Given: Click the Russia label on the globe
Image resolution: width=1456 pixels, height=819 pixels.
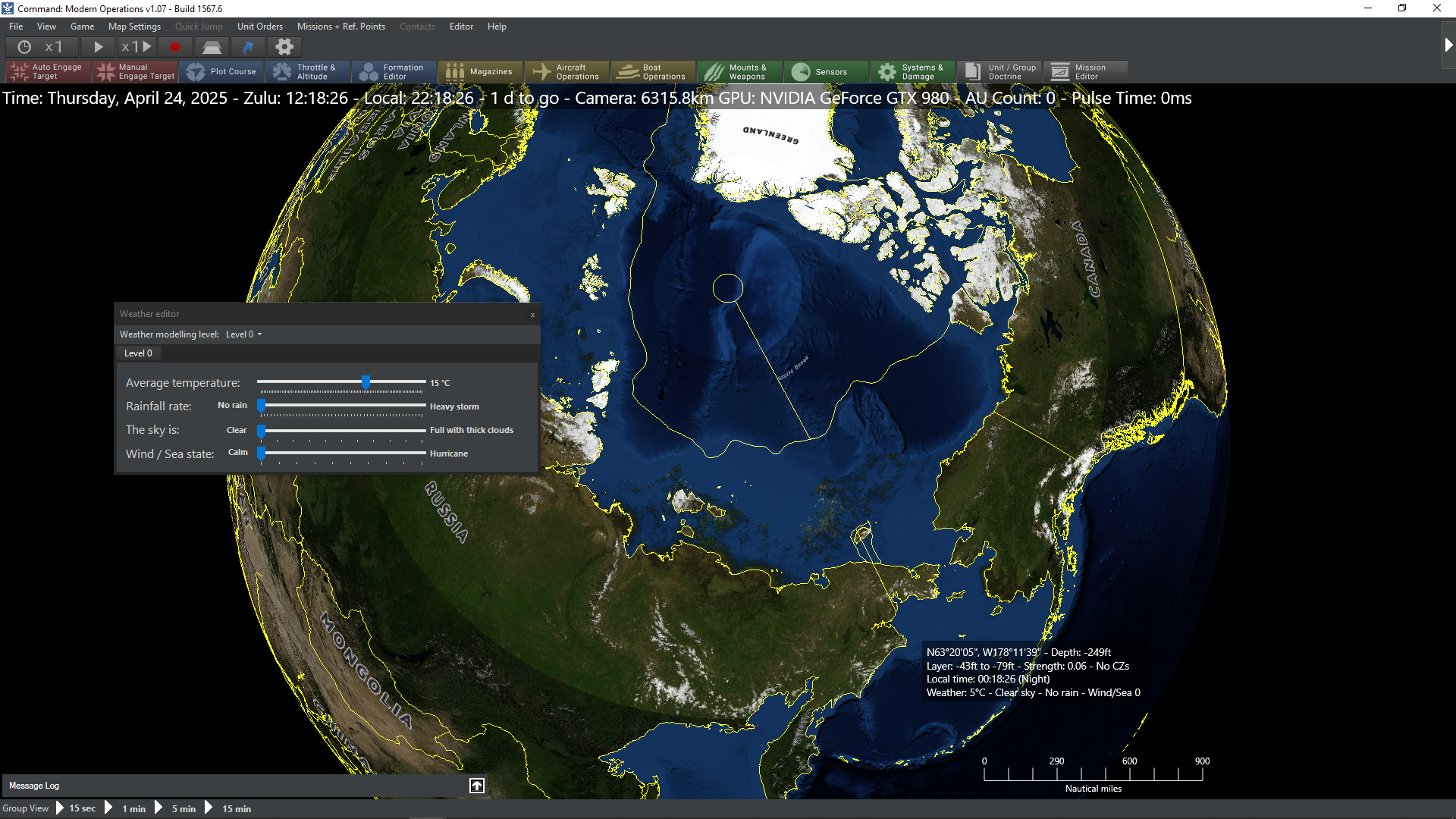Looking at the screenshot, I should [x=447, y=512].
